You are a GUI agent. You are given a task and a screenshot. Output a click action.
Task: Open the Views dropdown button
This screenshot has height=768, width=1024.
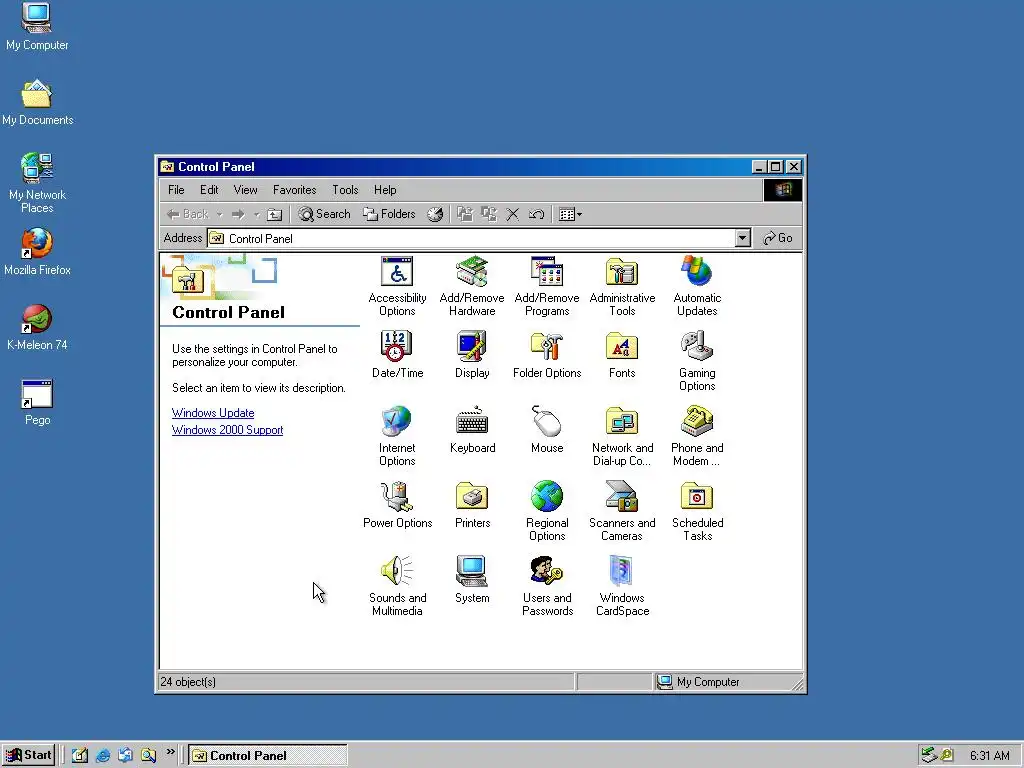[570, 214]
